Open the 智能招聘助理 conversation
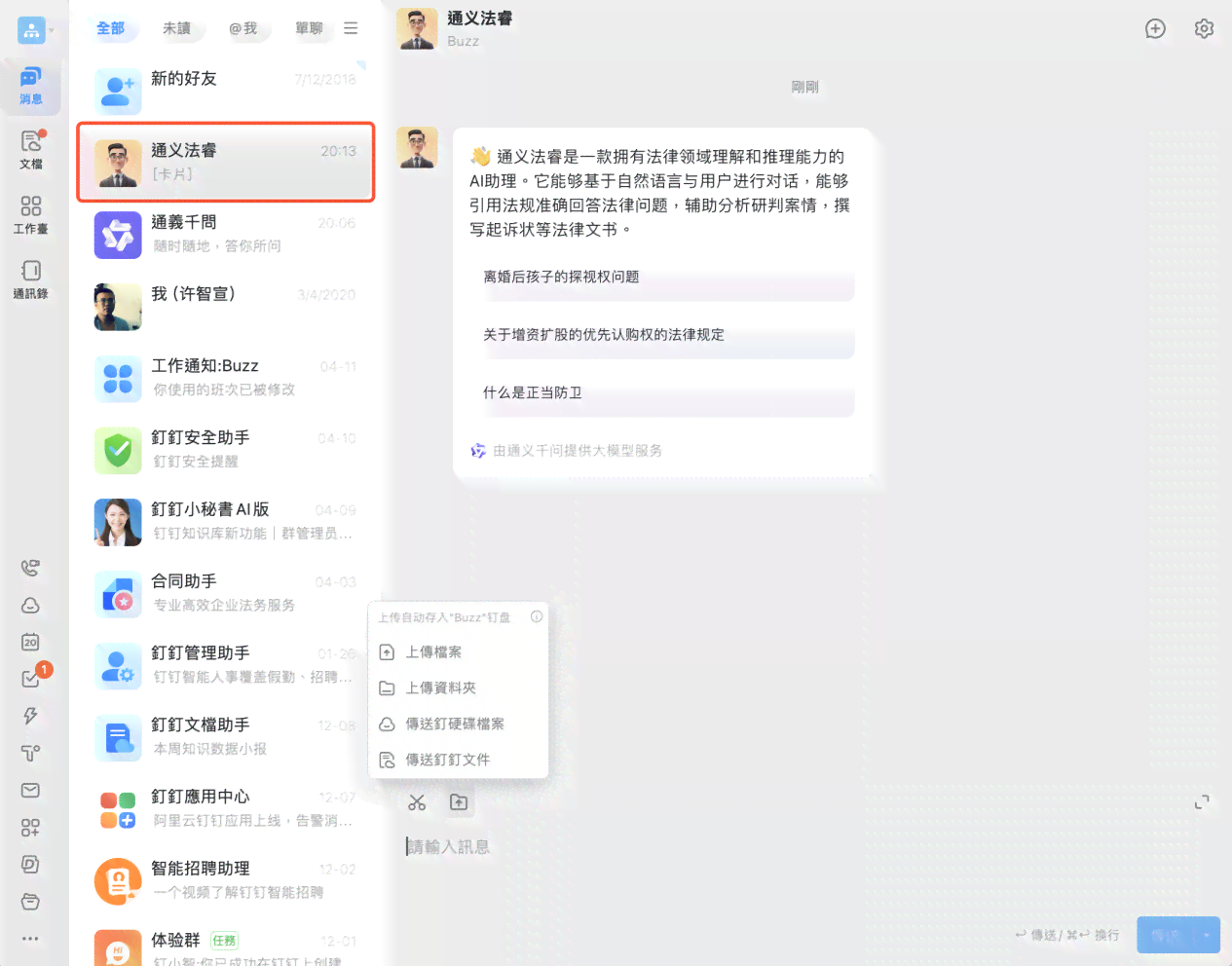Viewport: 1232px width, 966px height. point(226,880)
